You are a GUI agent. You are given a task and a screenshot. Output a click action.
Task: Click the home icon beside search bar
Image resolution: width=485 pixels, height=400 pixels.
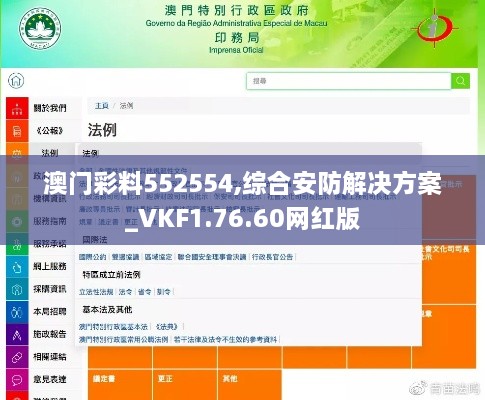(16, 81)
